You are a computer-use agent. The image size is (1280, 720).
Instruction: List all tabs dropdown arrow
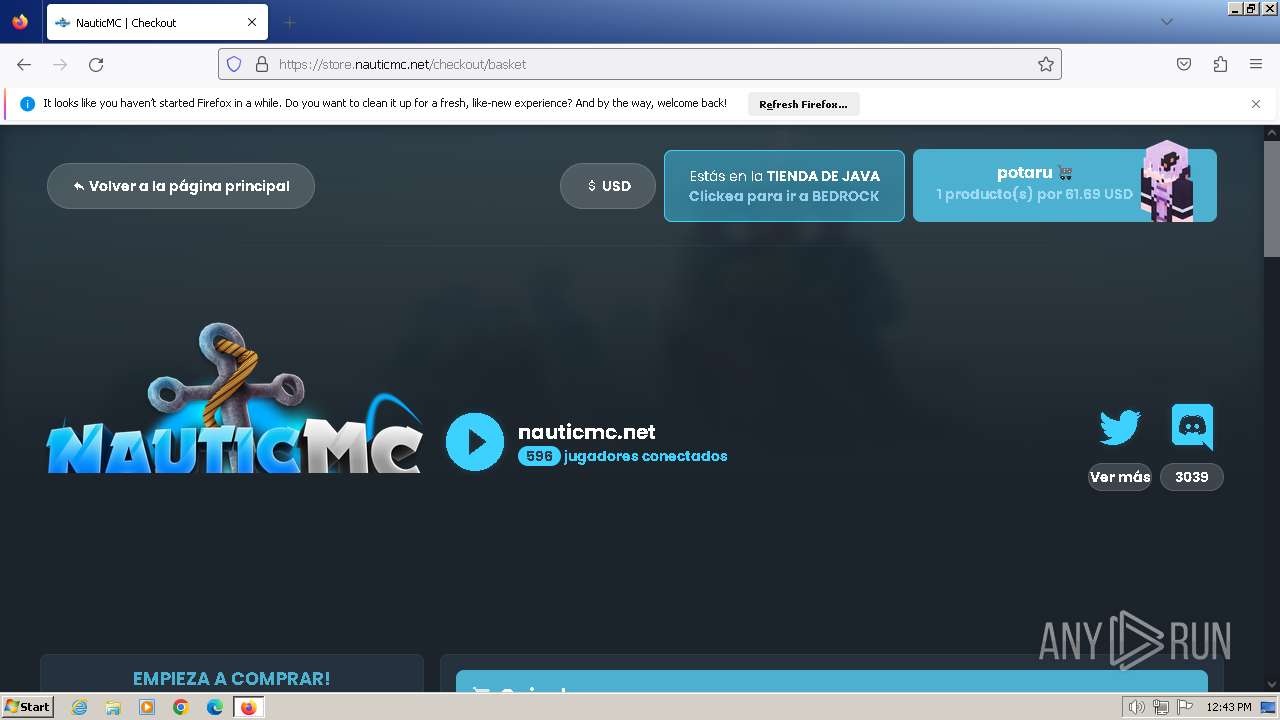click(1167, 22)
